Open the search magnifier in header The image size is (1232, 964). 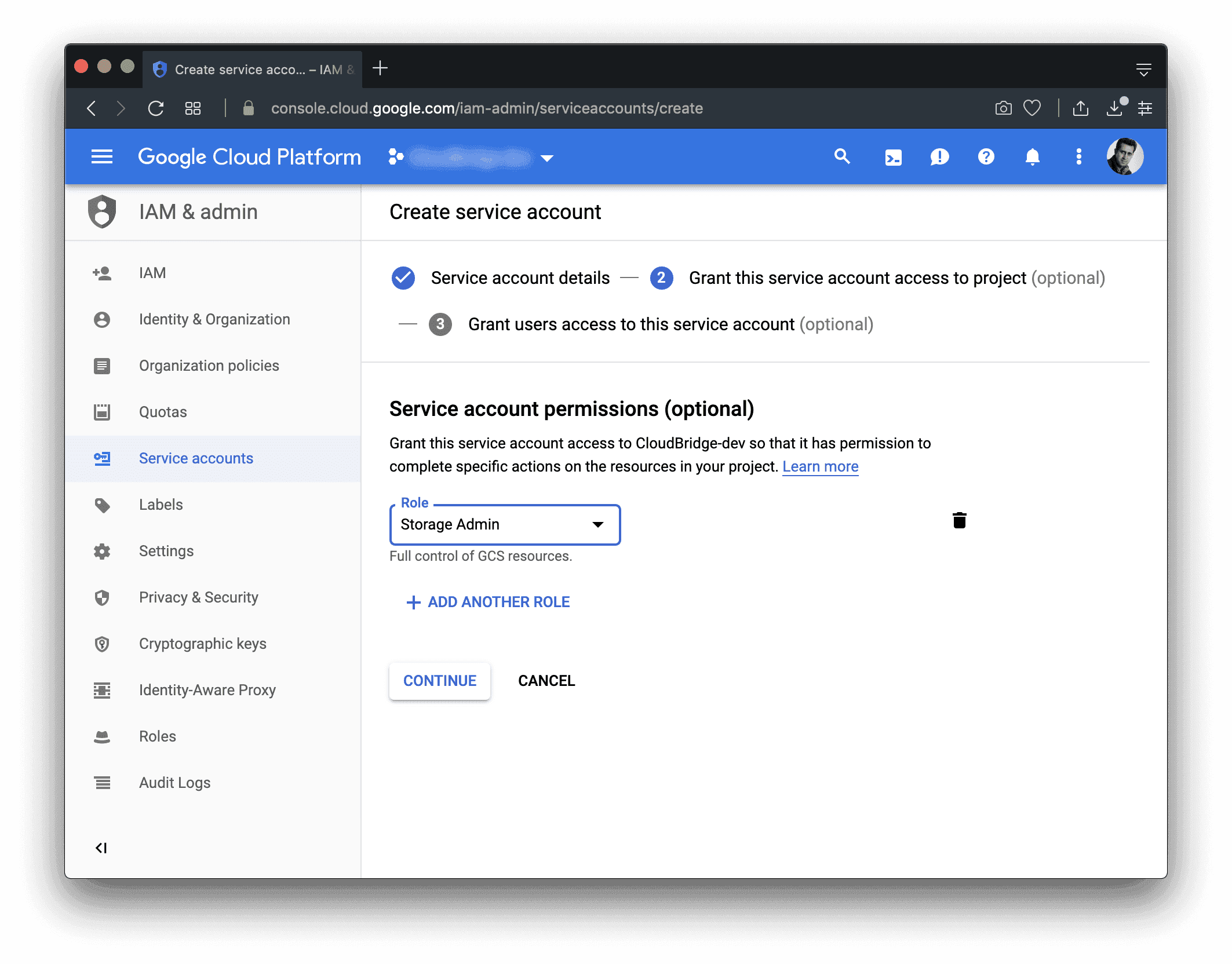coord(842,156)
